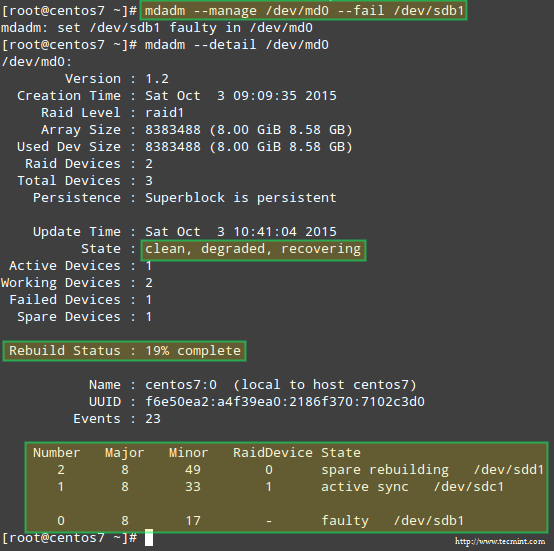554x551 pixels.
Task: Click the 'RaidDevice' column header
Action: (x=273, y=453)
